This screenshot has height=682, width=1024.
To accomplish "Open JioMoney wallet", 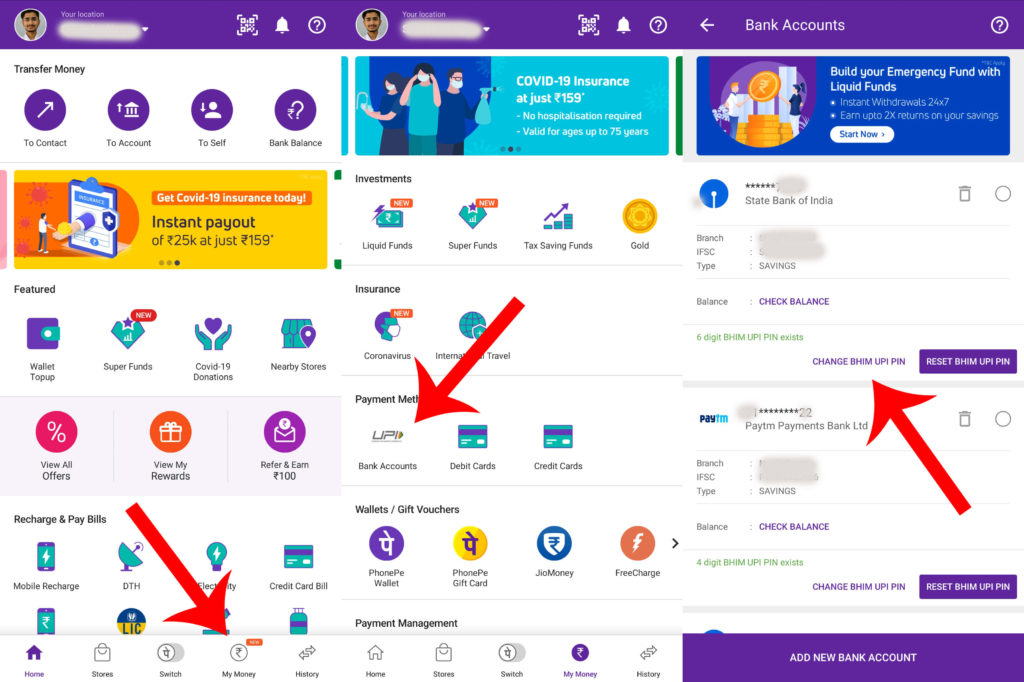I will click(554, 544).
